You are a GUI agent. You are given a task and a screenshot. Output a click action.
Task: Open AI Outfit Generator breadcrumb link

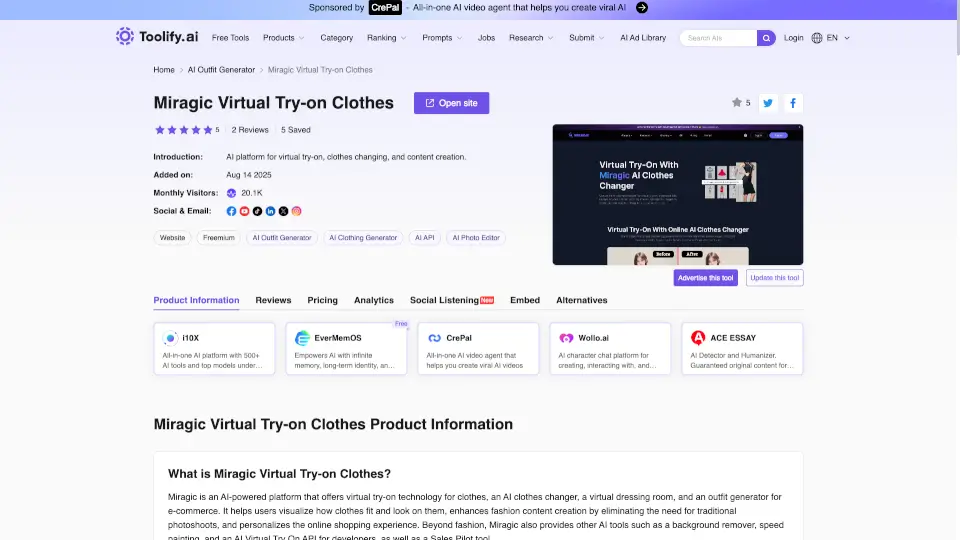point(221,70)
